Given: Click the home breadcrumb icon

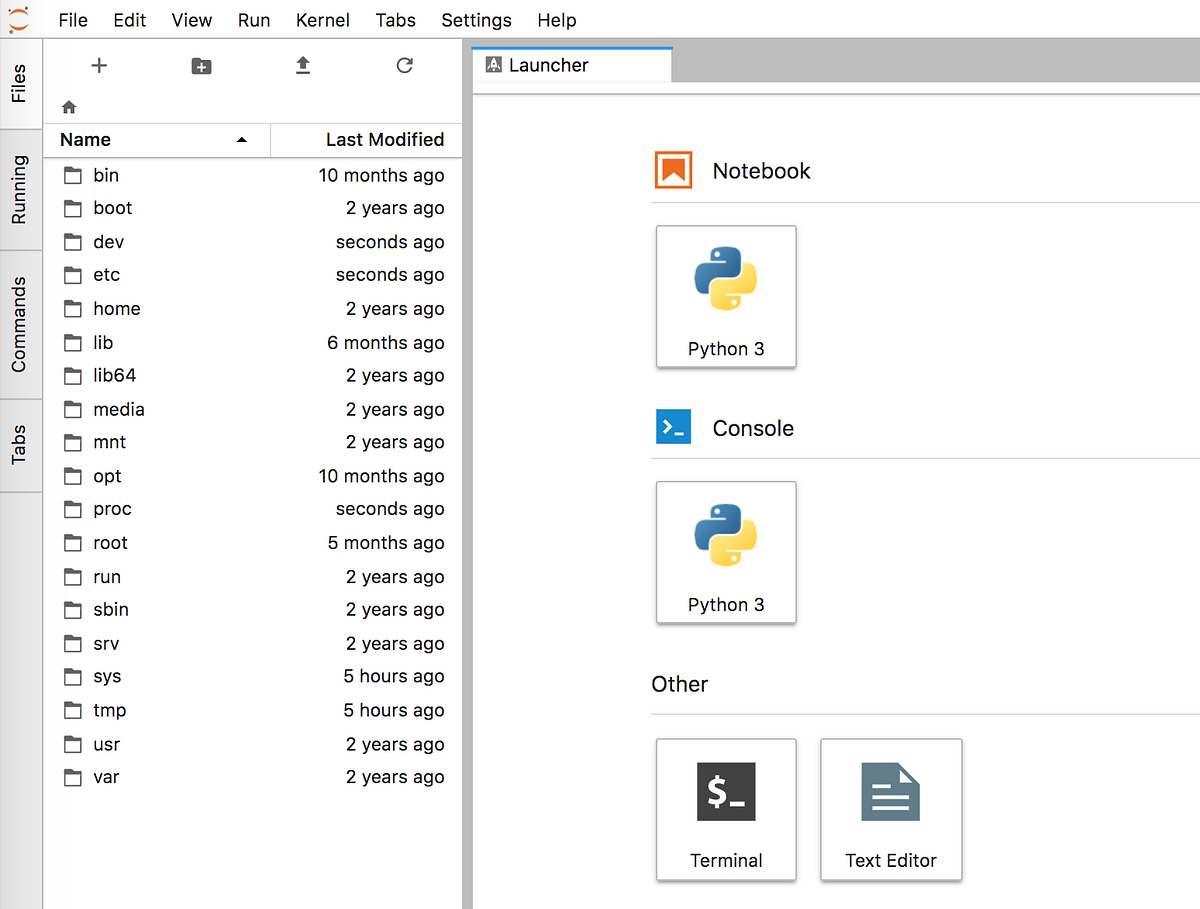Looking at the screenshot, I should (68, 105).
